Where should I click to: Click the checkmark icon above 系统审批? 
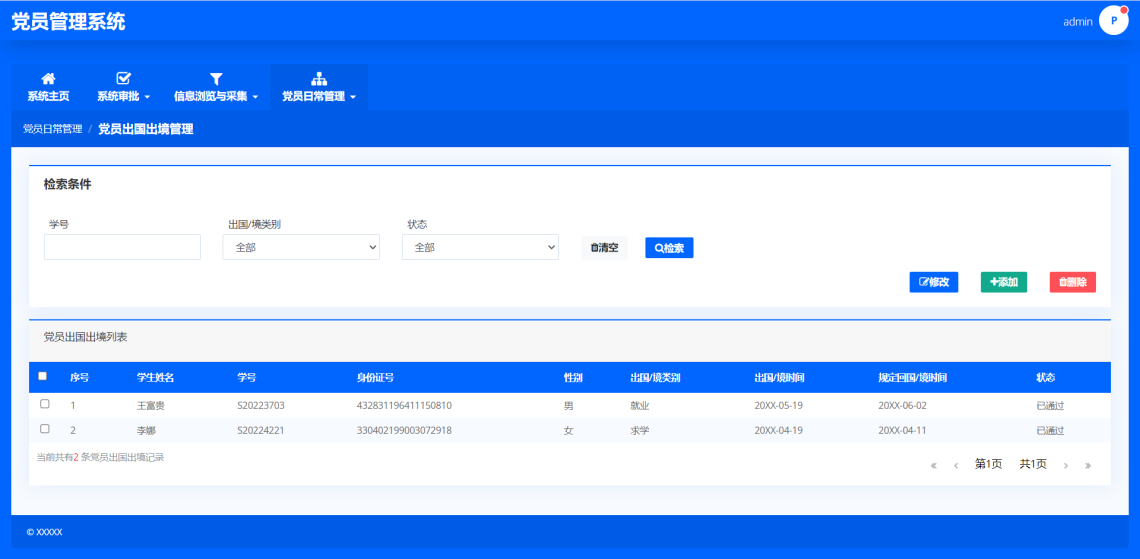[124, 79]
